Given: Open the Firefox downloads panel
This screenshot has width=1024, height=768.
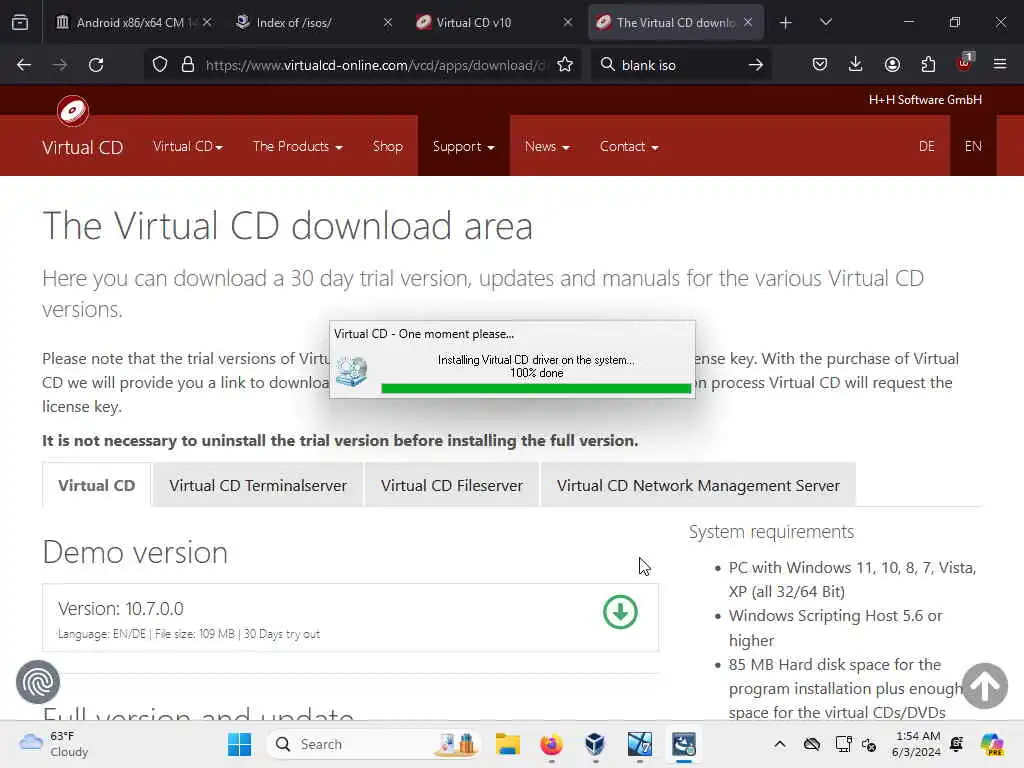Looking at the screenshot, I should (856, 64).
